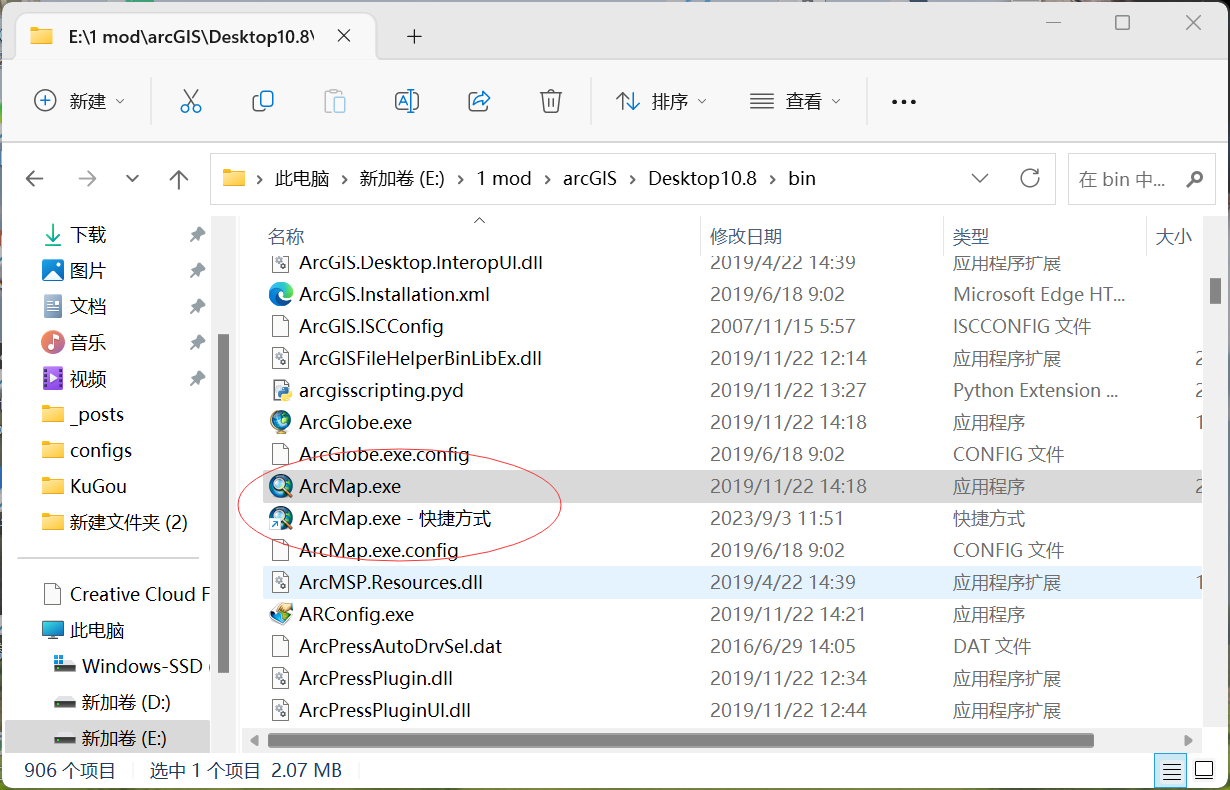
Task: Open the See more ellipsis menu
Action: 903,100
